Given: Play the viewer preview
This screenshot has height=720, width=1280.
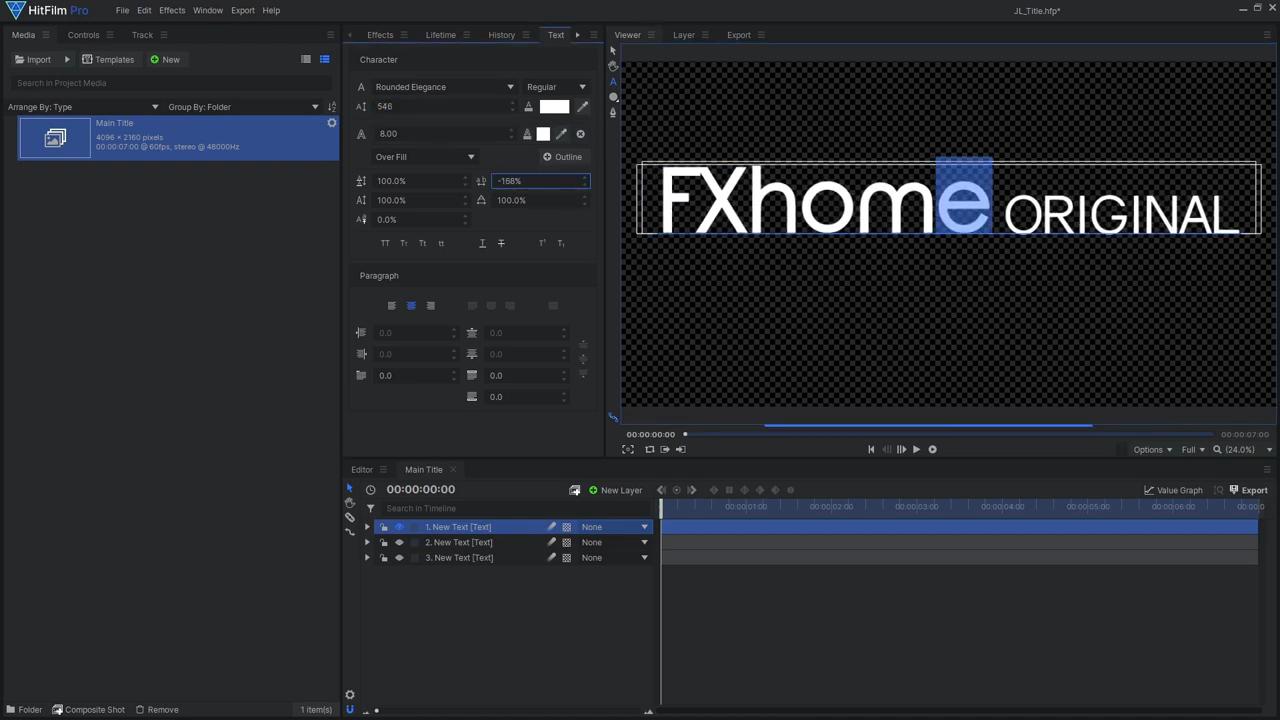Looking at the screenshot, I should point(916,449).
